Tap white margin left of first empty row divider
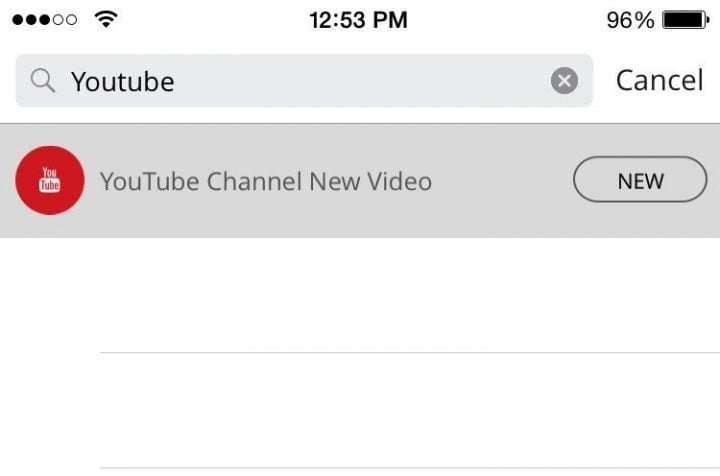Viewport: 720px width, 476px height. (x=50, y=353)
